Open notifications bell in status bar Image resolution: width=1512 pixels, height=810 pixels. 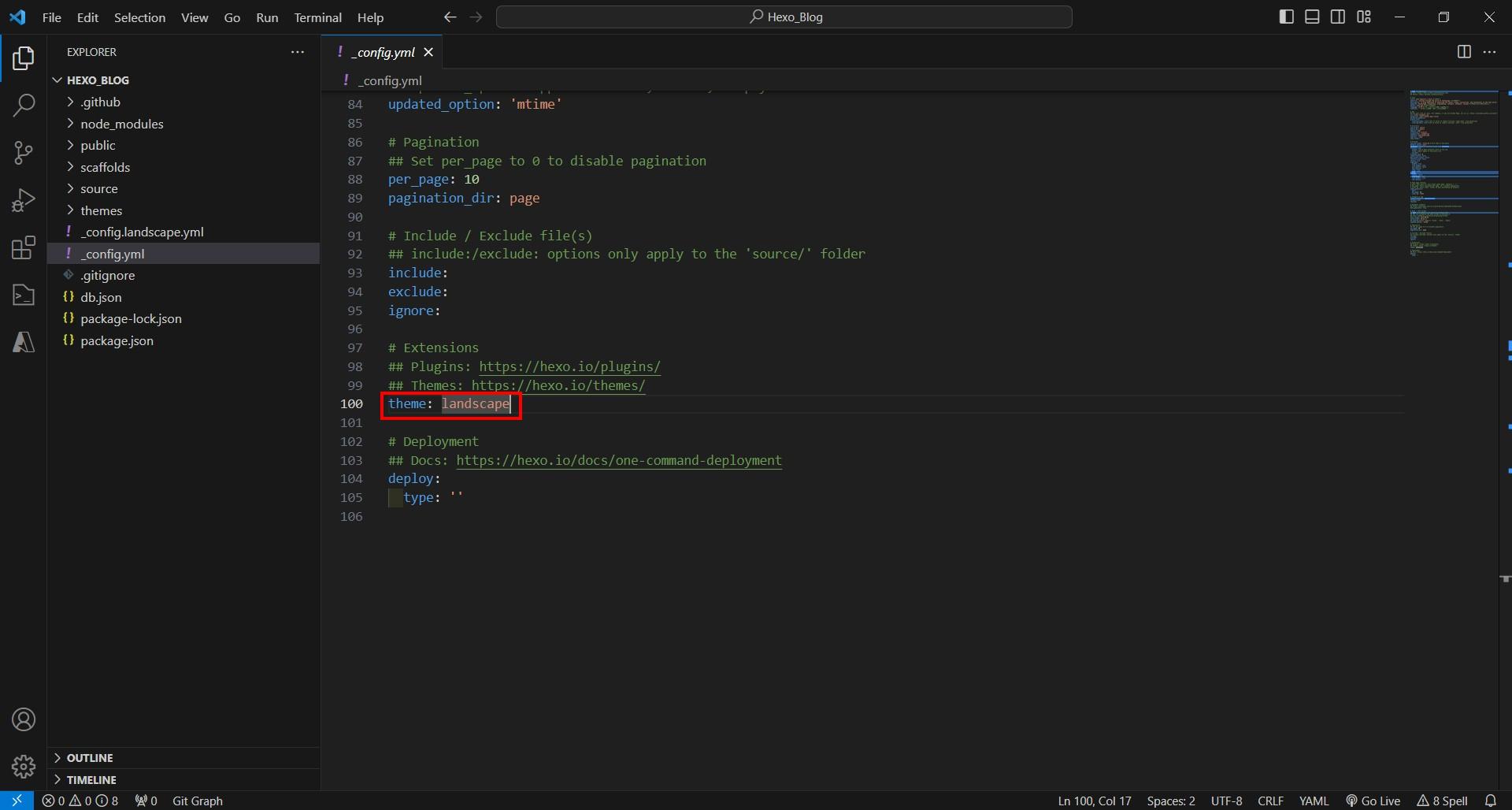1490,801
